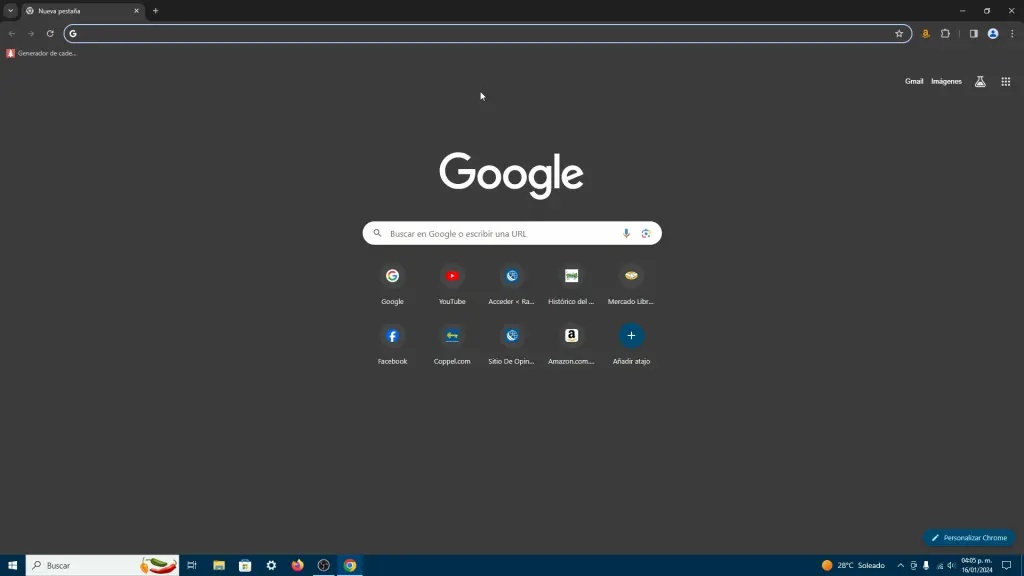Open the Gmail link
1024x576 pixels.
coord(914,82)
